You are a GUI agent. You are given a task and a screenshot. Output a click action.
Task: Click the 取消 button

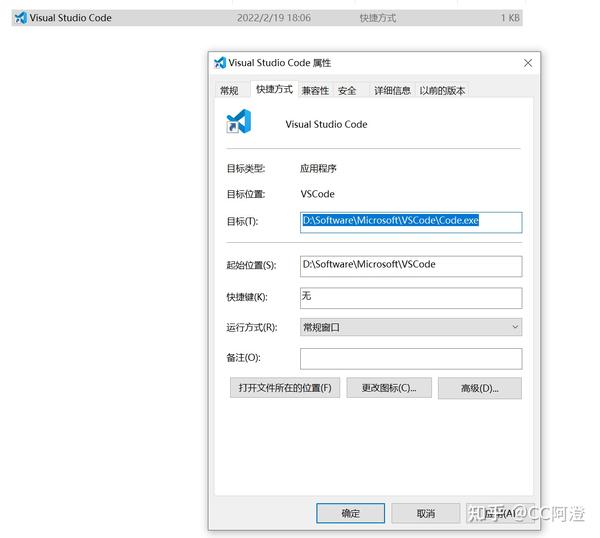click(426, 513)
